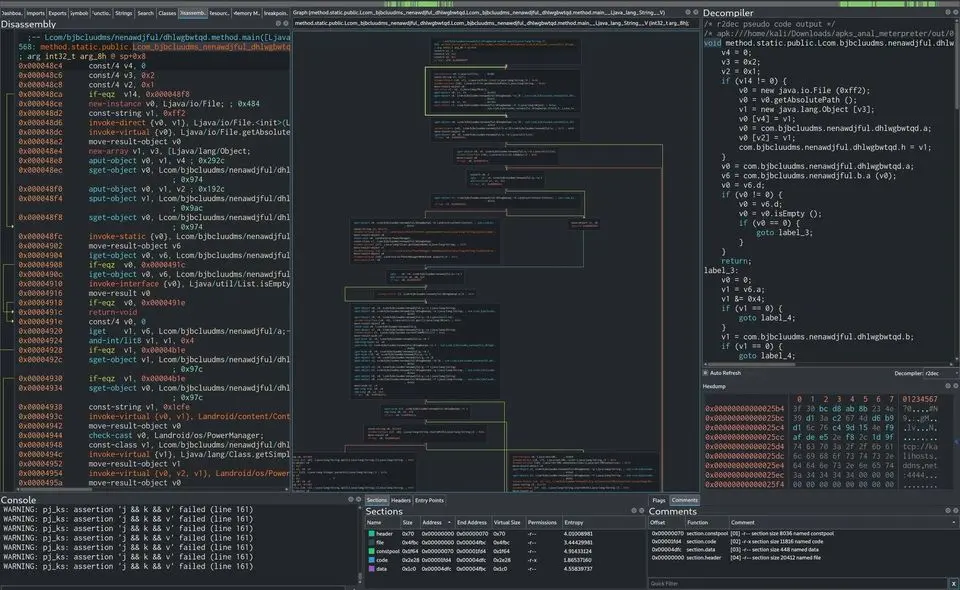The width and height of the screenshot is (960, 590).
Task: Open the Dashboard tab
Action: pyautogui.click(x=11, y=13)
